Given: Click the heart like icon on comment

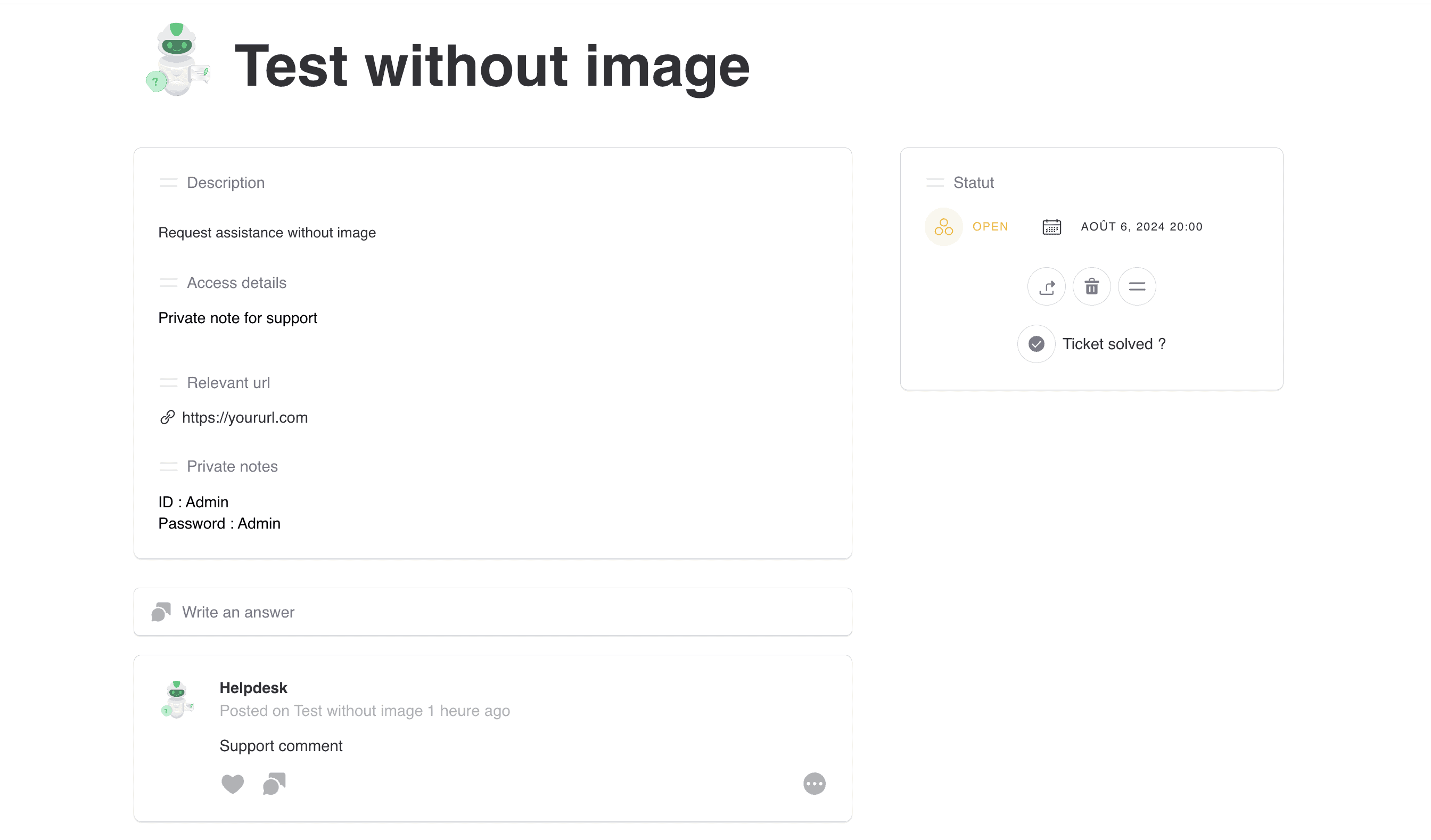Looking at the screenshot, I should point(232,784).
